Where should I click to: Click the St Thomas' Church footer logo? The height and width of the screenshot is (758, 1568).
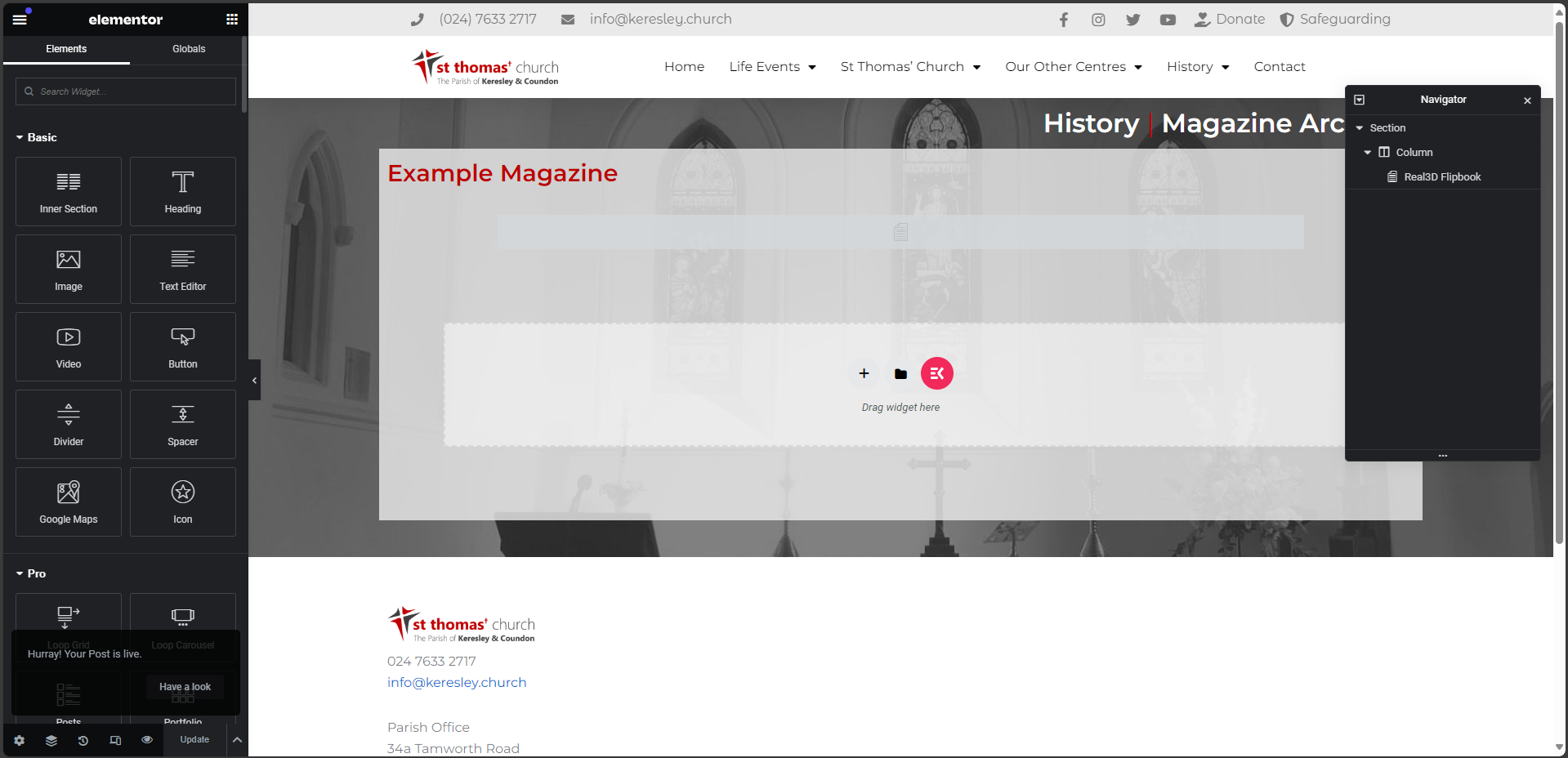click(x=462, y=625)
